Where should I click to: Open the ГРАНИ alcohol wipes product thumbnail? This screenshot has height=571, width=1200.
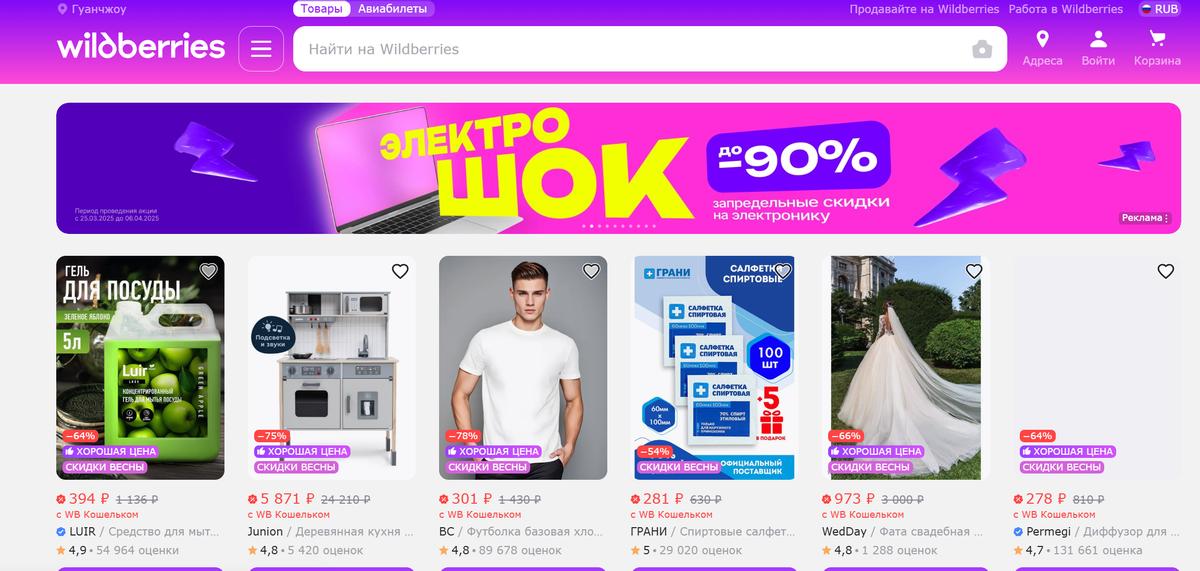(714, 368)
